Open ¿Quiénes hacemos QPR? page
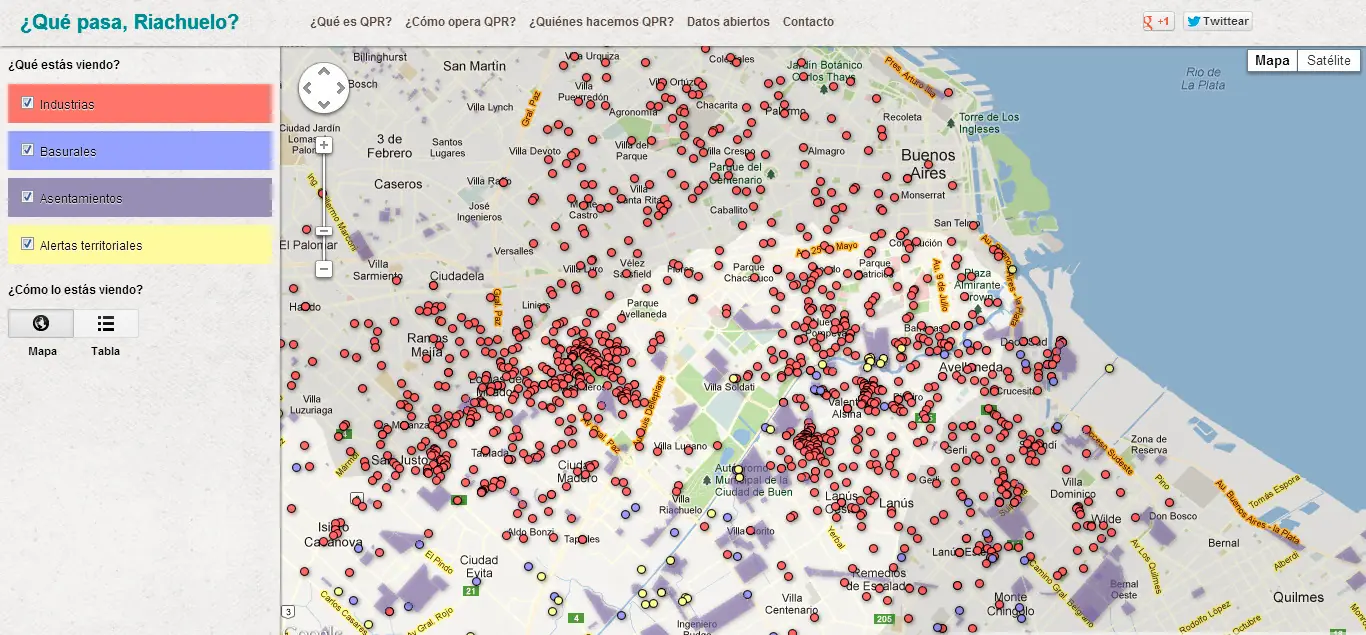Viewport: 1366px width, 635px height. (x=602, y=22)
